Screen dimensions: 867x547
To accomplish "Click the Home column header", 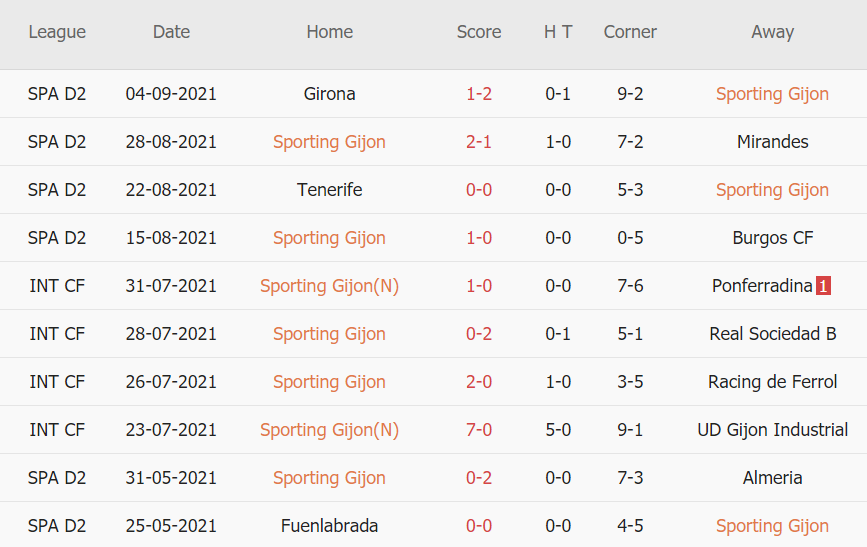I will click(329, 32).
